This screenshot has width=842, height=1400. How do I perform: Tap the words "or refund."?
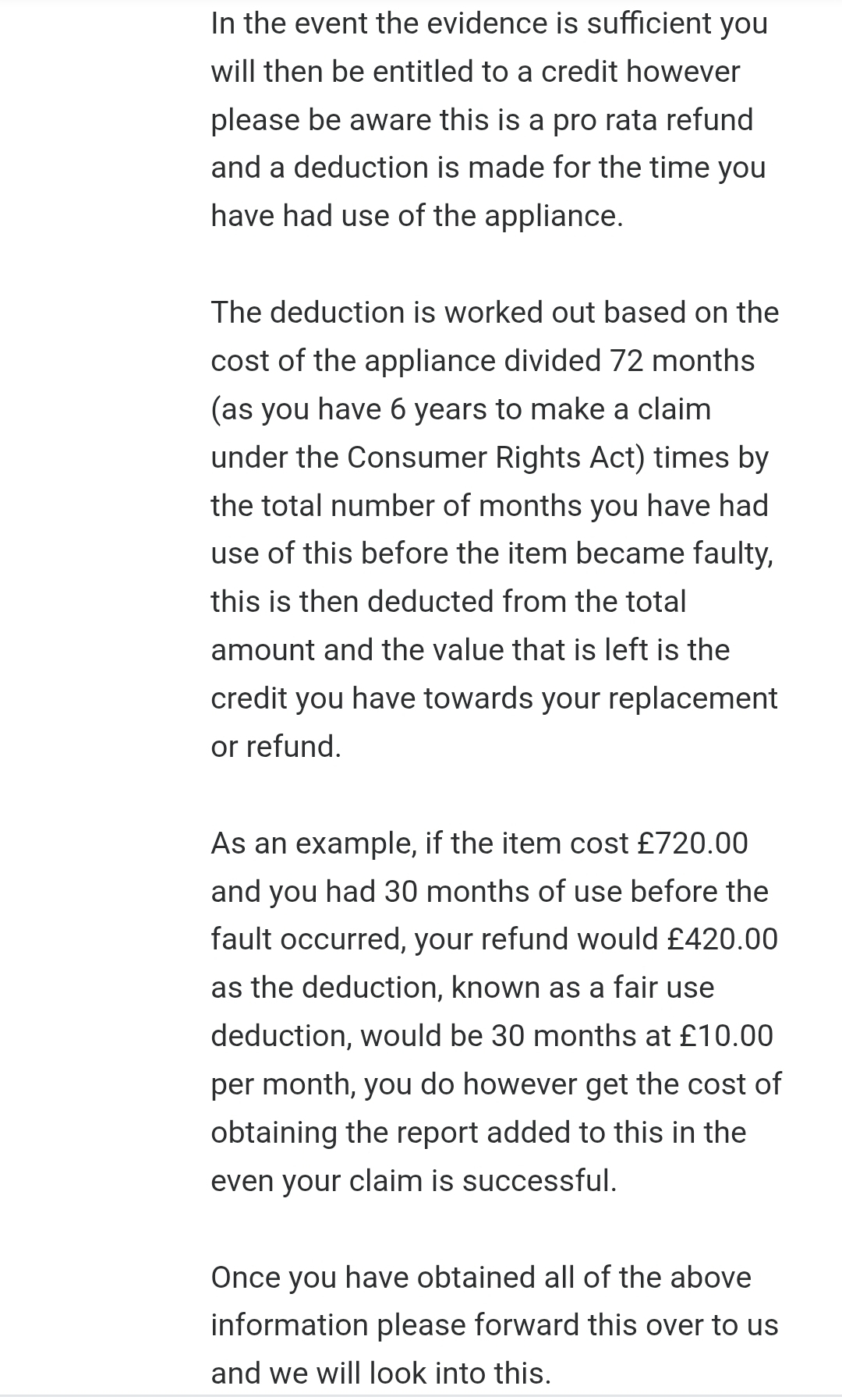(x=276, y=747)
